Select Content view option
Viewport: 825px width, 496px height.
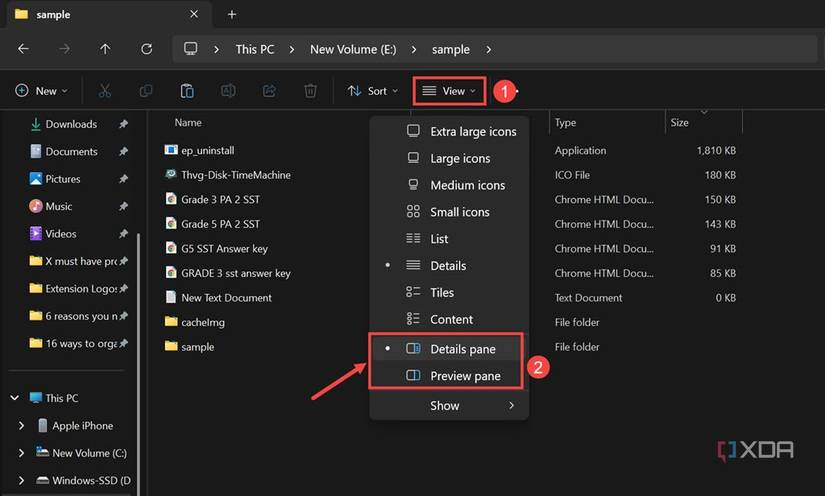(x=449, y=319)
